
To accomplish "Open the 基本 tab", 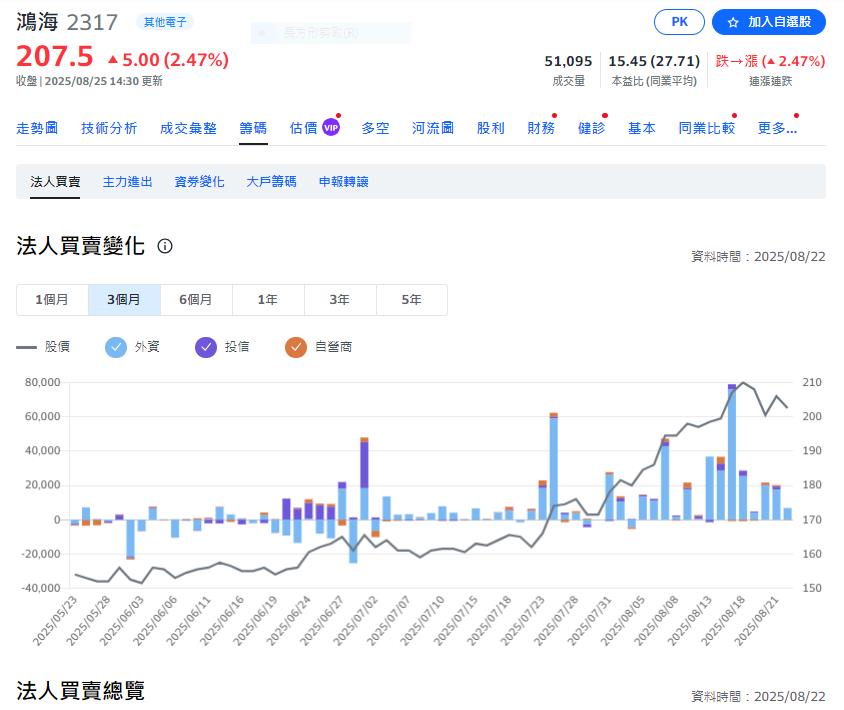I will pos(642,128).
